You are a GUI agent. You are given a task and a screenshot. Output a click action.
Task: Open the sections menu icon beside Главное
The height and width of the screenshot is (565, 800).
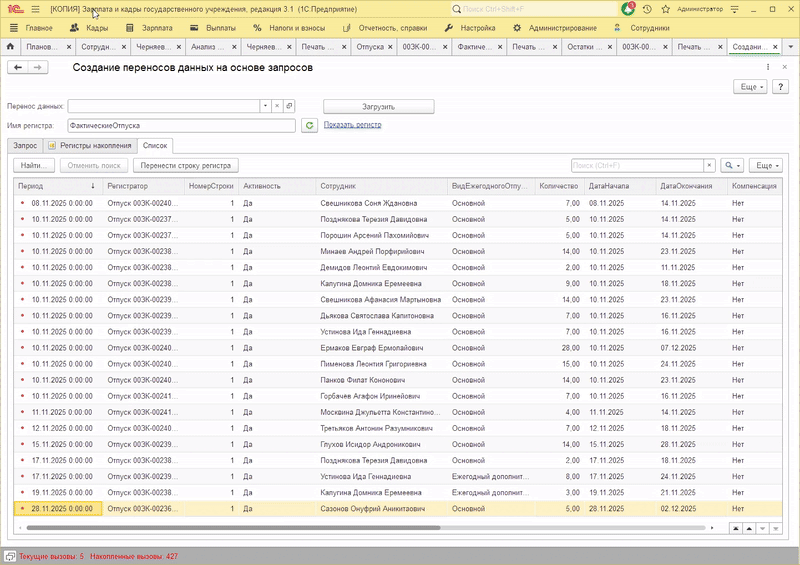[14, 28]
